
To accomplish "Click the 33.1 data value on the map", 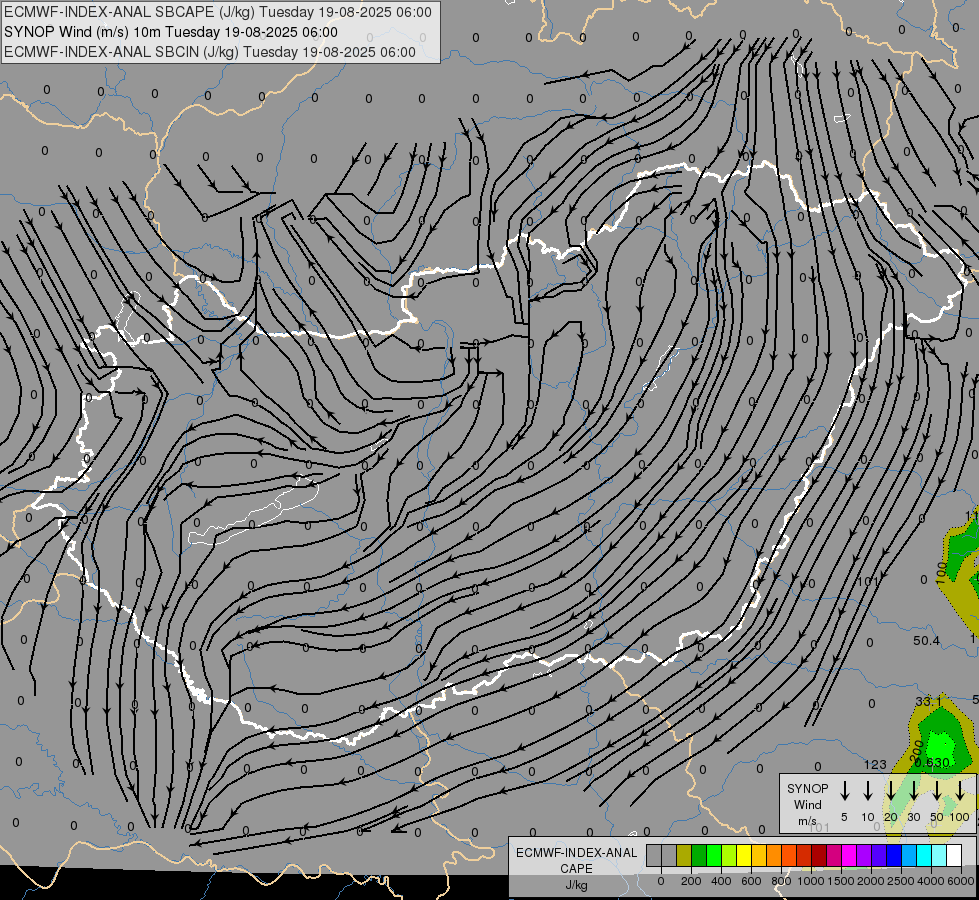I will point(928,702).
